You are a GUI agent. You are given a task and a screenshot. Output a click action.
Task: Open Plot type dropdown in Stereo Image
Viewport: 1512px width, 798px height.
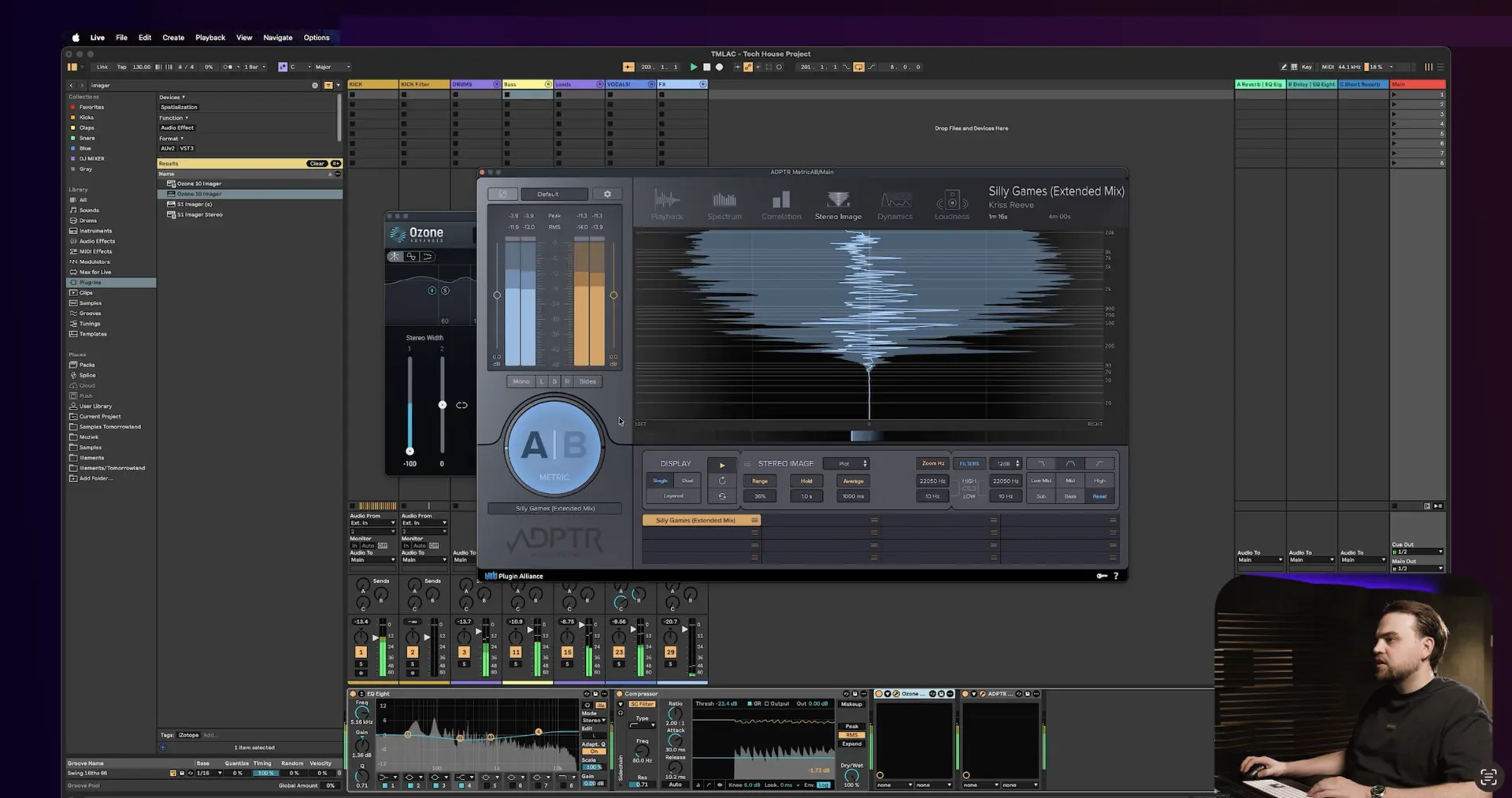pyautogui.click(x=846, y=463)
